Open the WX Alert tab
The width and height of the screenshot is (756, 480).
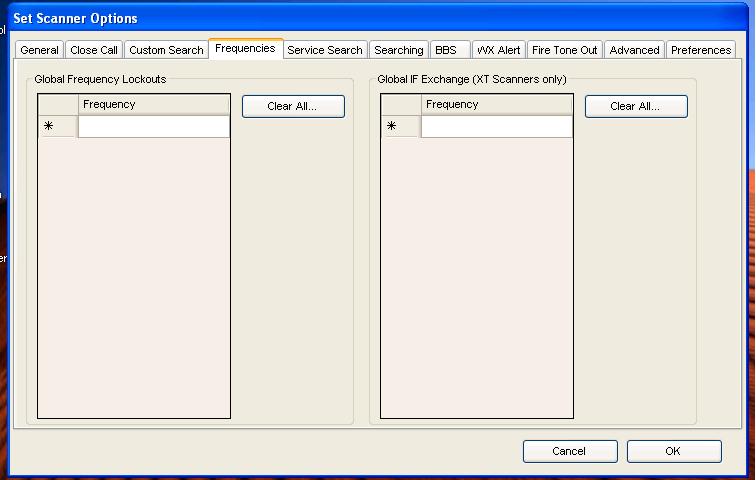[499, 50]
